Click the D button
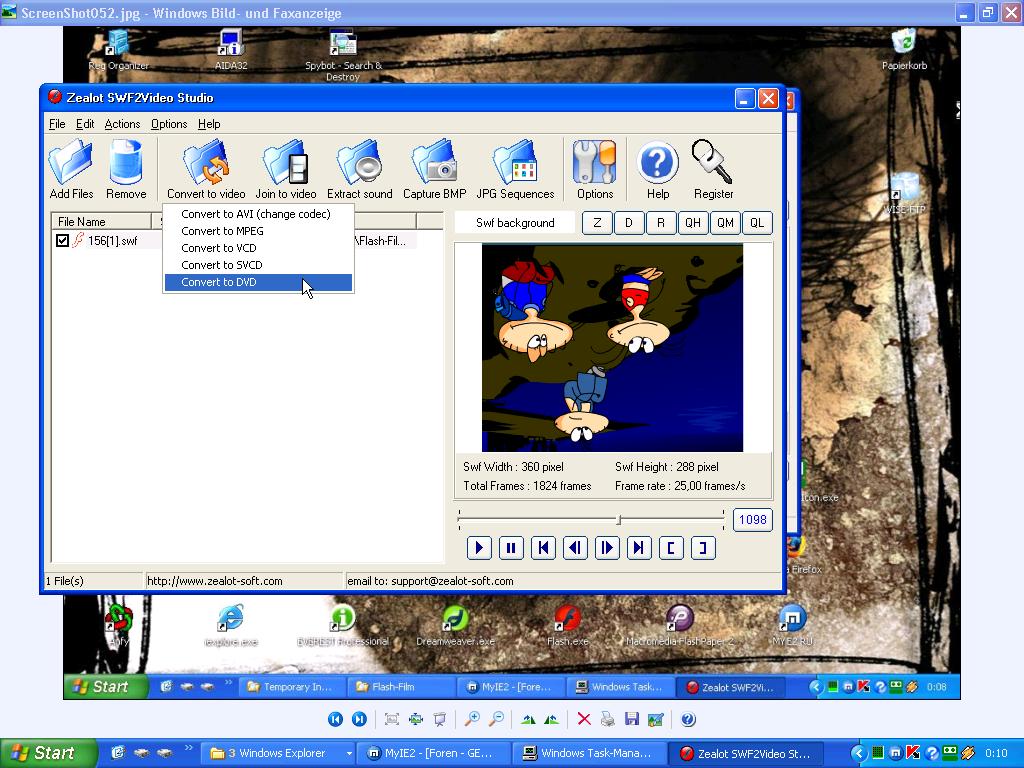Viewport: 1024px width, 768px height. pyautogui.click(x=628, y=223)
